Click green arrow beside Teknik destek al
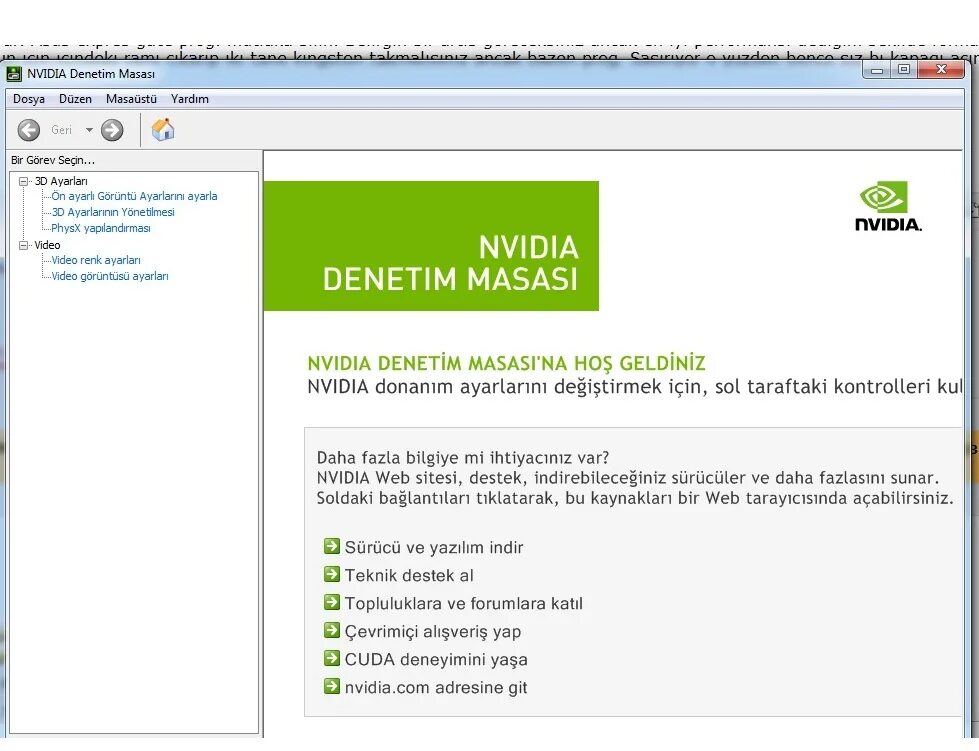The height and width of the screenshot is (751, 979). 332,574
